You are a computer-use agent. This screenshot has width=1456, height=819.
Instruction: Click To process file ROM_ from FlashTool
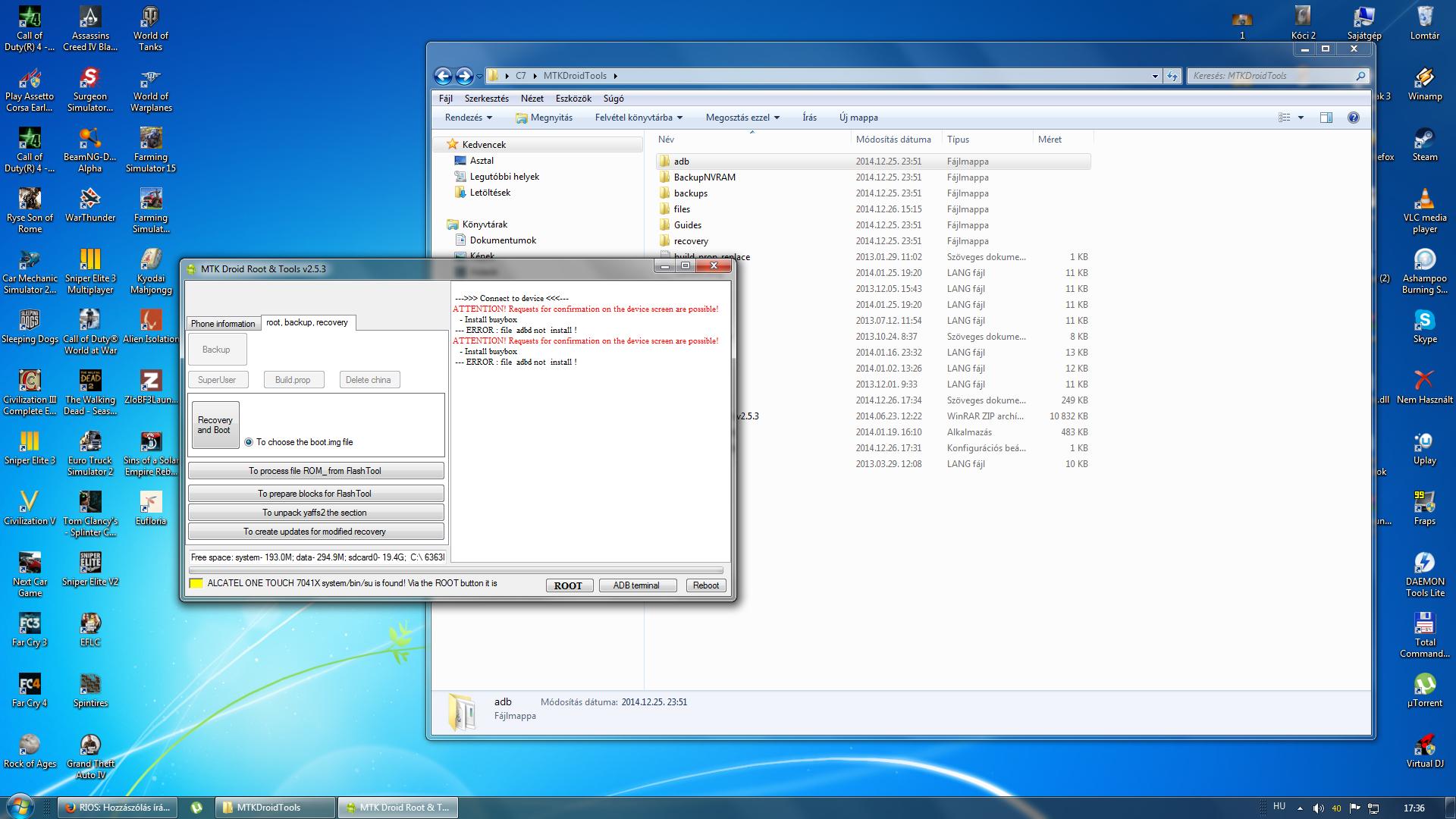pyautogui.click(x=315, y=471)
